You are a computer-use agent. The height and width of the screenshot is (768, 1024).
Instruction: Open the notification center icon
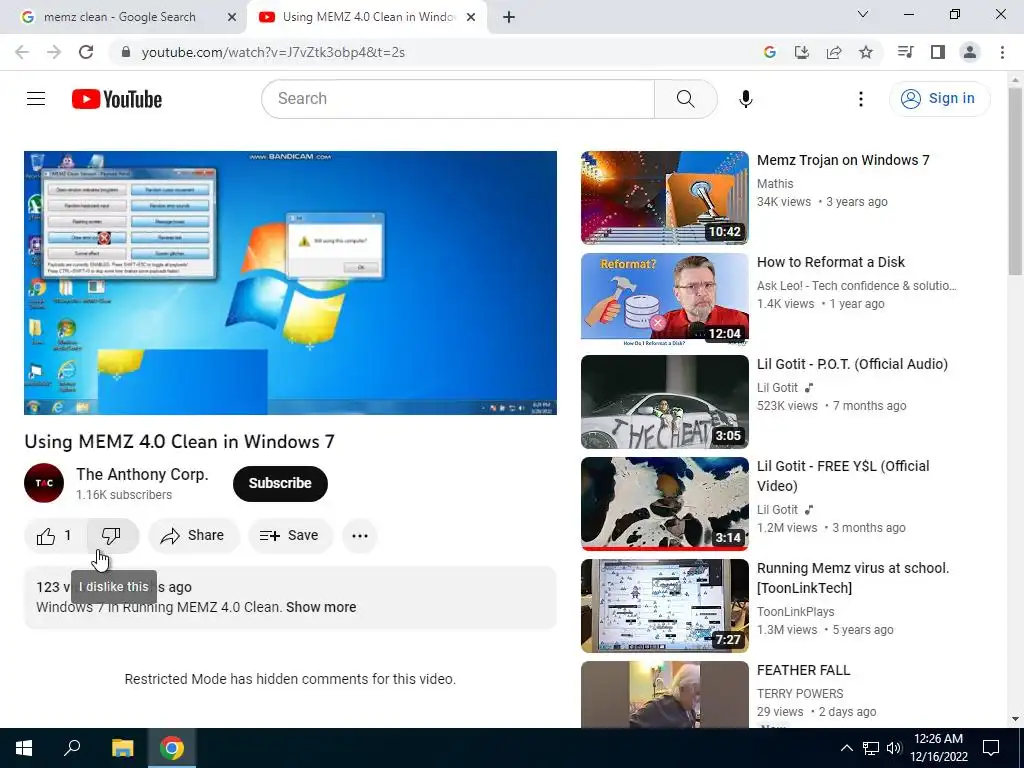[x=991, y=748]
